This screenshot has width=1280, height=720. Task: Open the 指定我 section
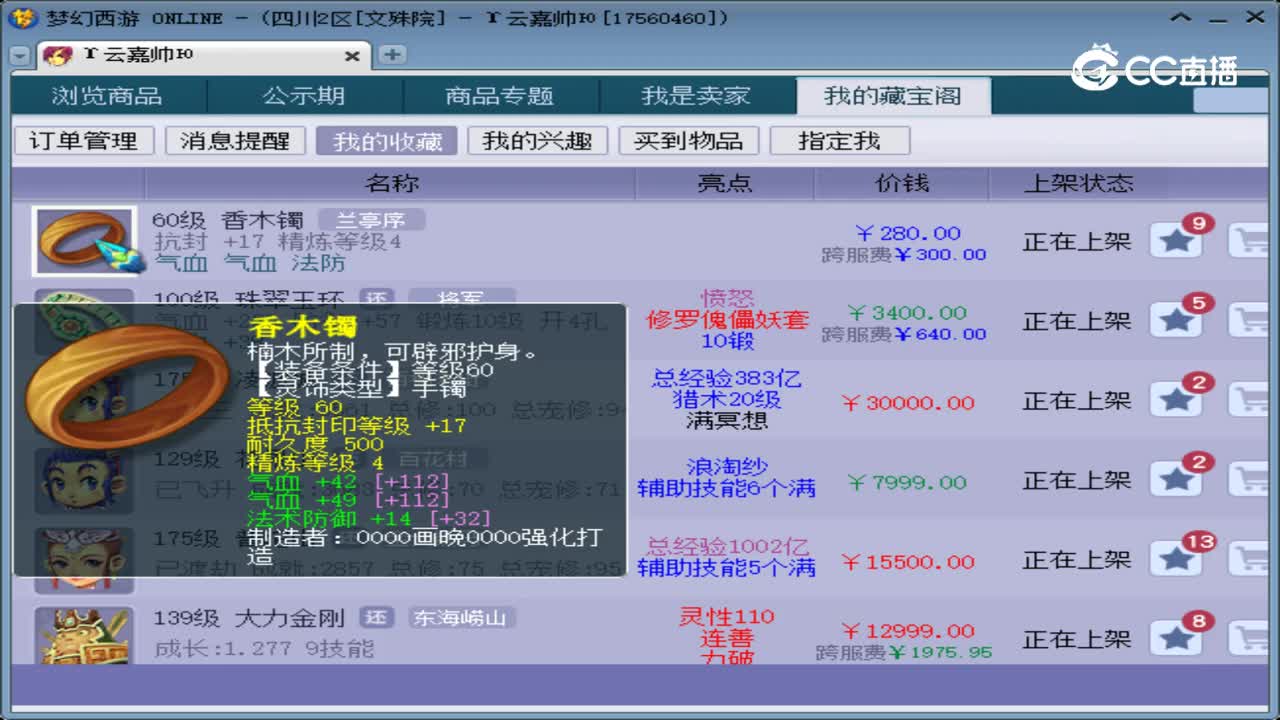point(839,141)
